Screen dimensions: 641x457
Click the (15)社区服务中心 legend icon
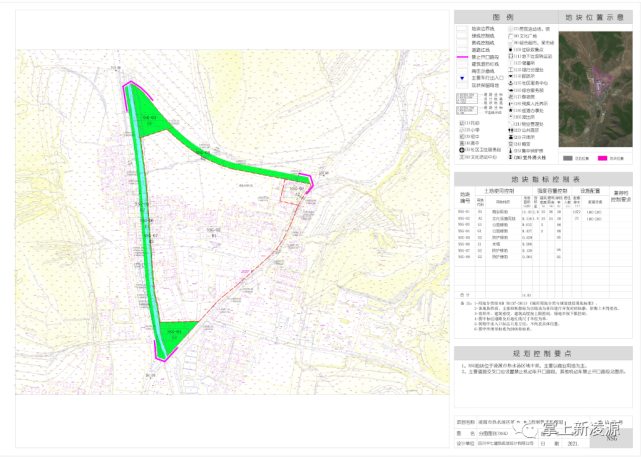pos(510,83)
